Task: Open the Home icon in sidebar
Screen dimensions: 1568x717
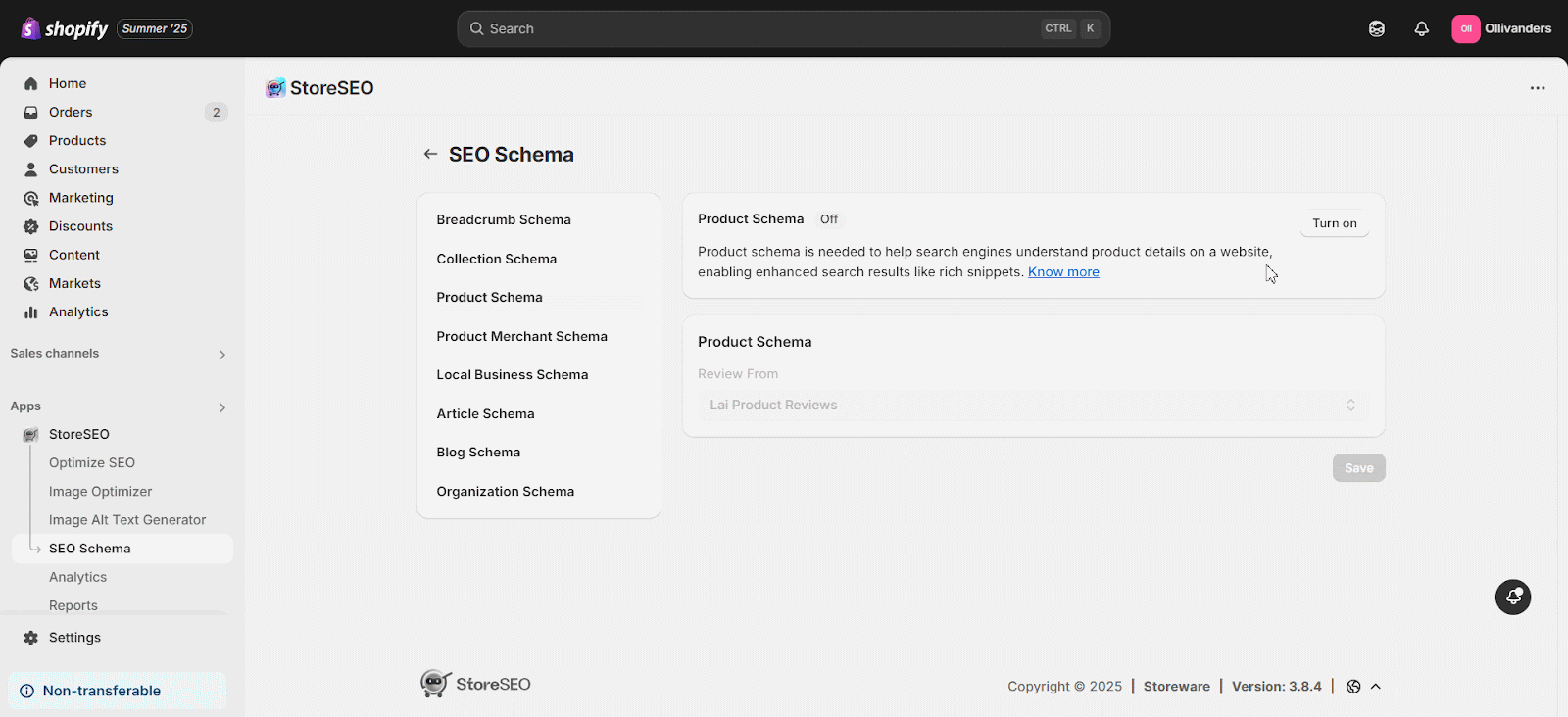Action: coord(31,84)
